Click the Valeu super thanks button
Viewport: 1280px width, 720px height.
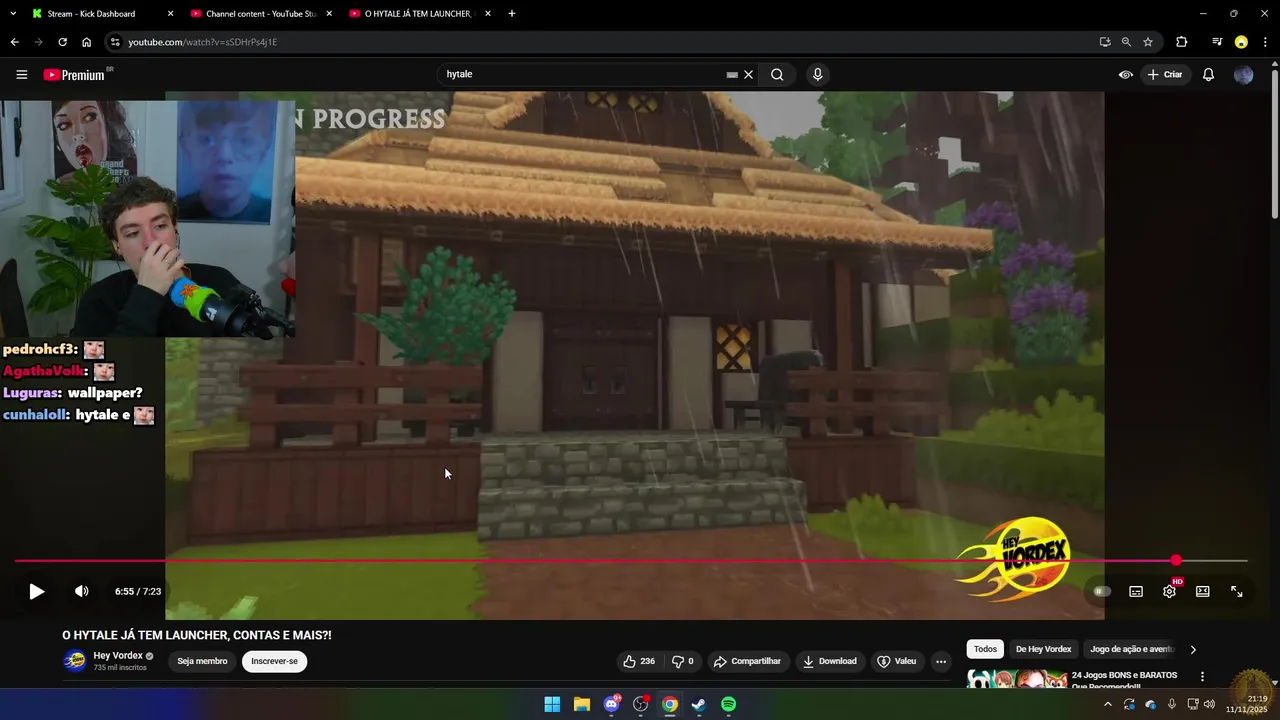(896, 661)
